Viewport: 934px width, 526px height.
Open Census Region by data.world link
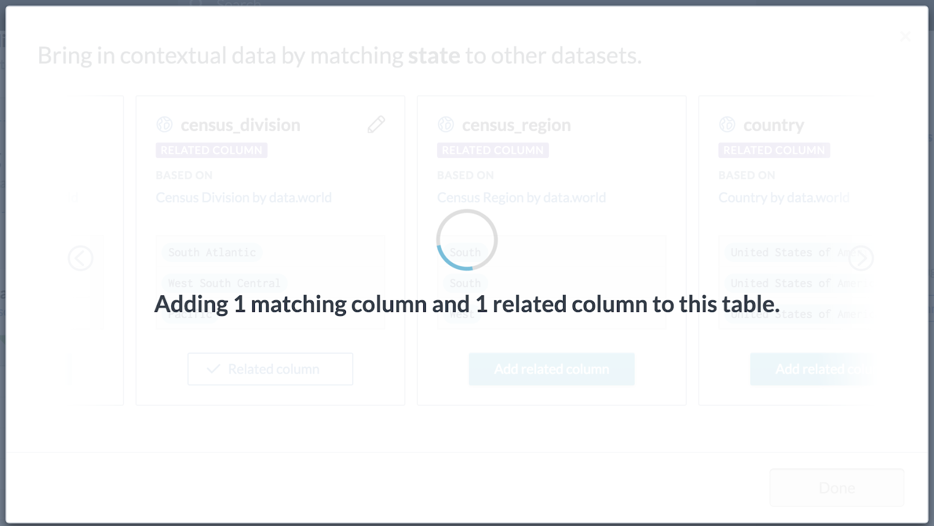click(521, 197)
